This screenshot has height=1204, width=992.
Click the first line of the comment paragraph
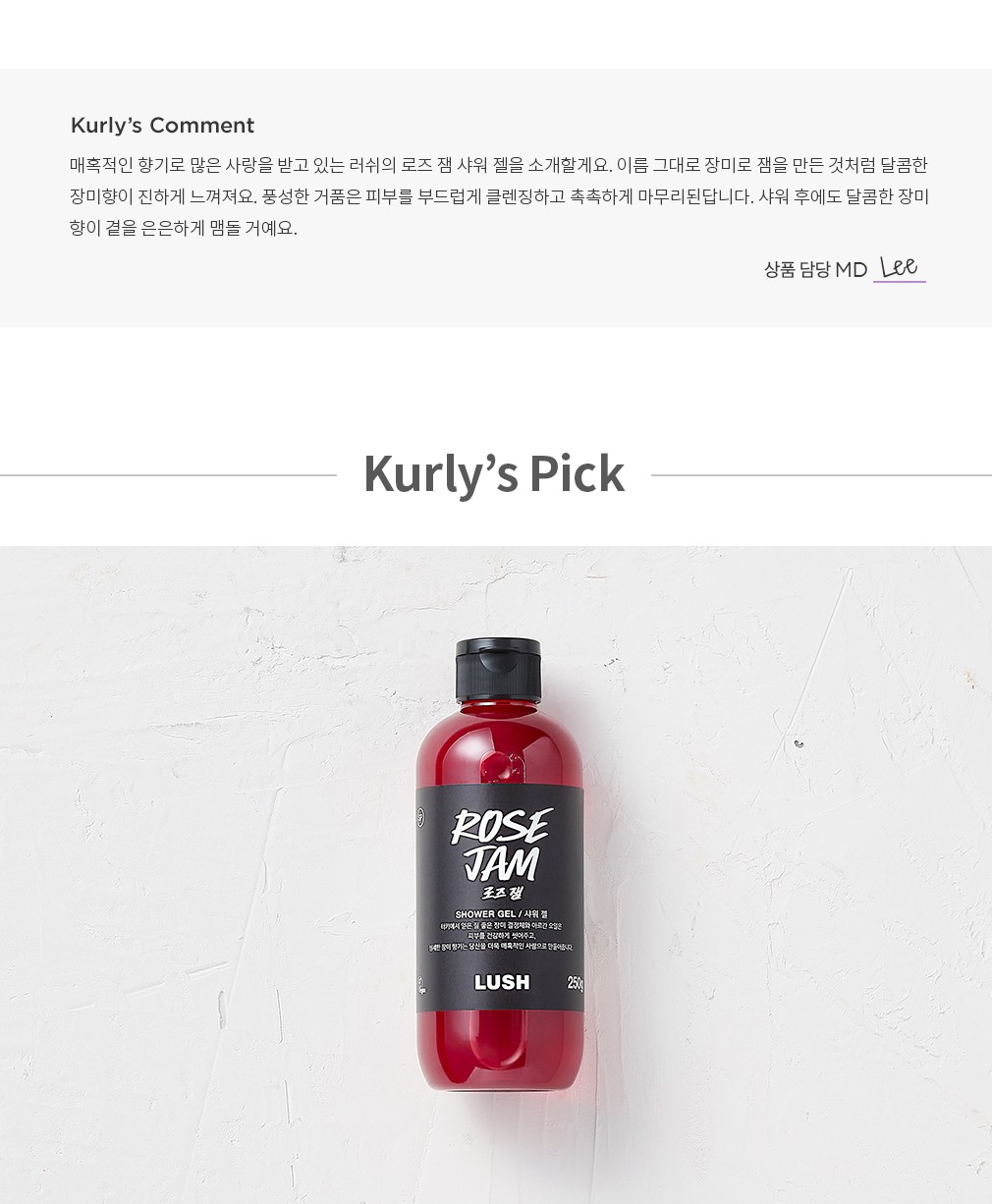tap(499, 165)
